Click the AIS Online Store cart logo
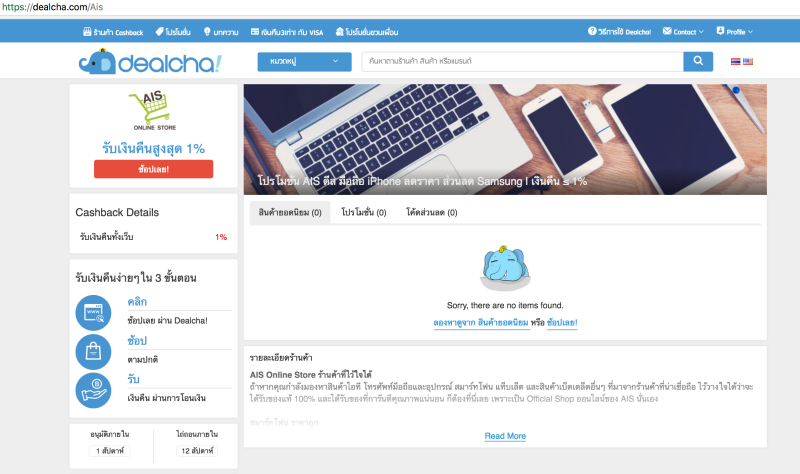Screen dimensions: 800x474 (x=154, y=110)
